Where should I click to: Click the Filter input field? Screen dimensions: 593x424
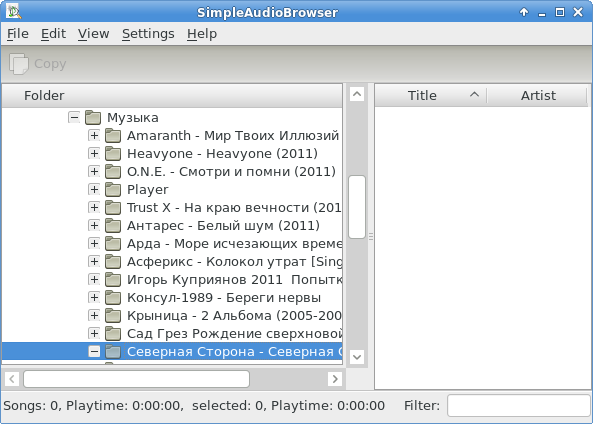pos(519,406)
